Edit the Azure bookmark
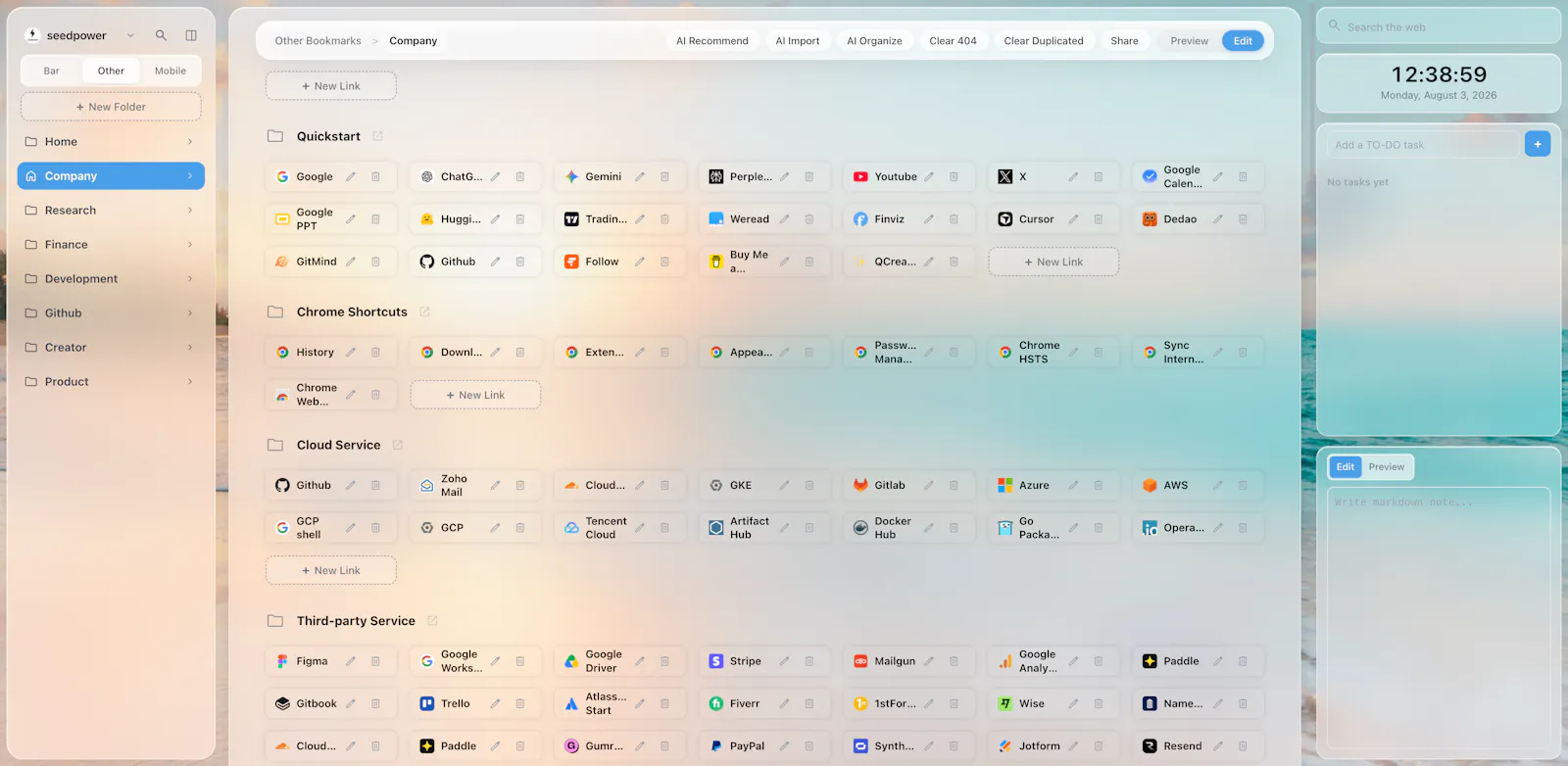Image resolution: width=1568 pixels, height=766 pixels. [x=1073, y=486]
